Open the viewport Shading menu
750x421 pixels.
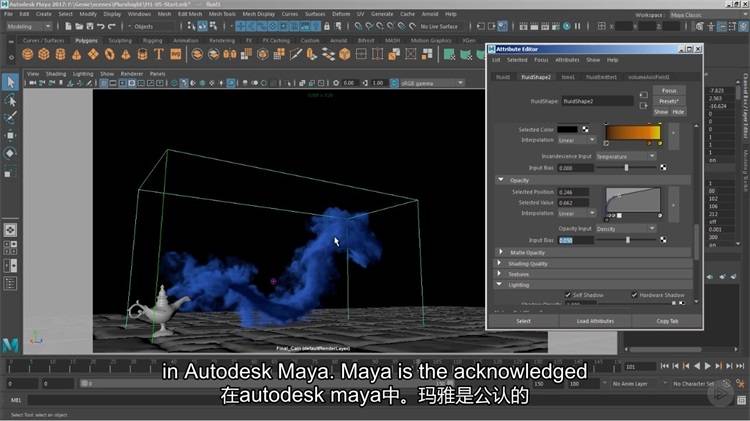[56, 74]
